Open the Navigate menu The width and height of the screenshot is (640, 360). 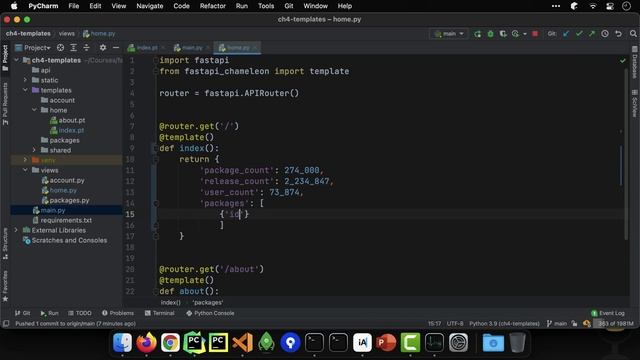[x=149, y=6]
